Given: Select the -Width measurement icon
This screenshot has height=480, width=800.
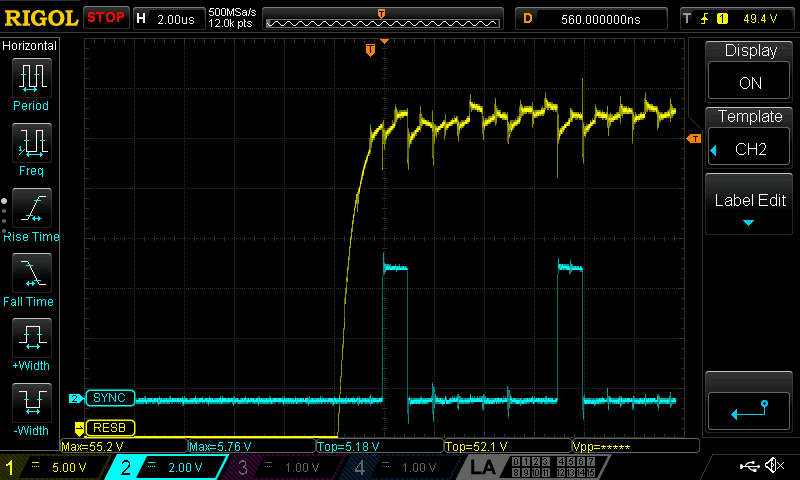Looking at the screenshot, I should 31,407.
